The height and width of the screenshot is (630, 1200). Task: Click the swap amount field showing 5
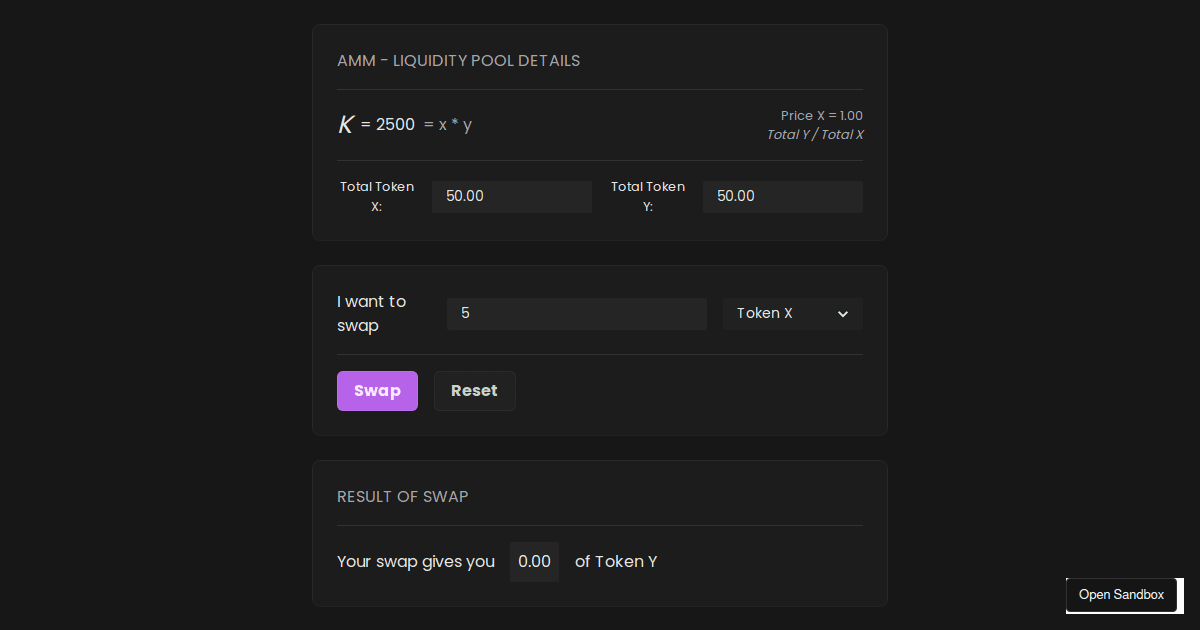tap(576, 313)
